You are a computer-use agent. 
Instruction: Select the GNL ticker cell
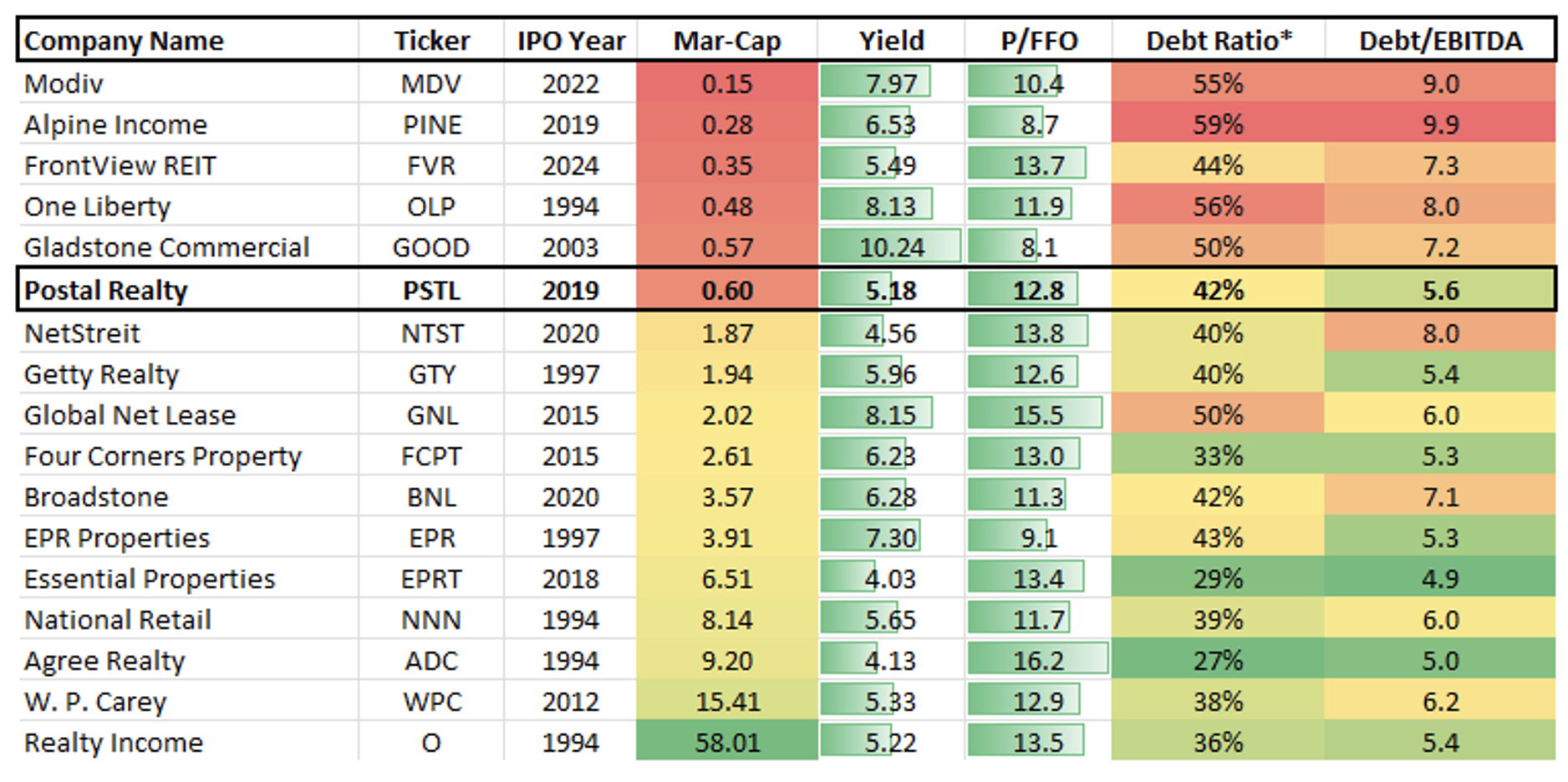(431, 415)
